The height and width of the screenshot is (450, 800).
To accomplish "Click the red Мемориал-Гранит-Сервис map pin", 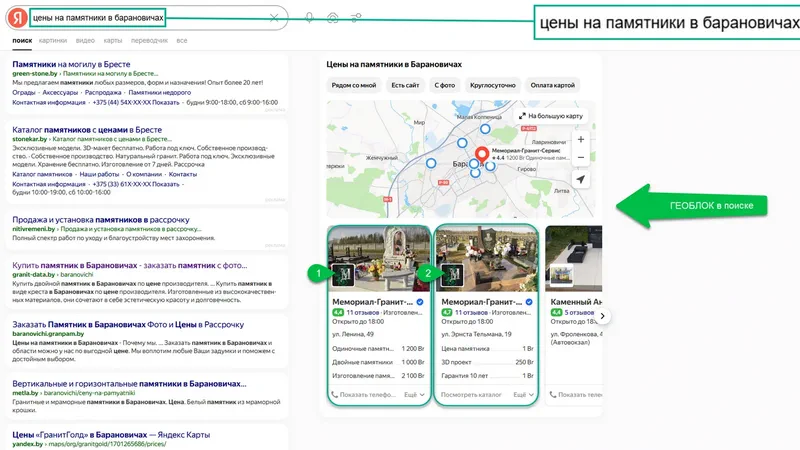I will coord(481,155).
